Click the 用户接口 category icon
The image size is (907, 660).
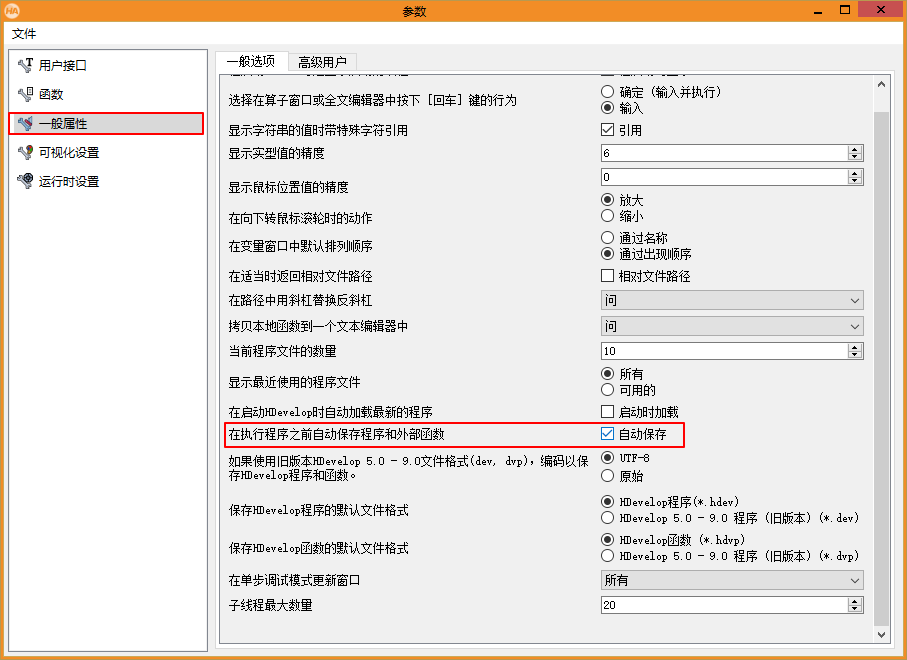coord(25,65)
